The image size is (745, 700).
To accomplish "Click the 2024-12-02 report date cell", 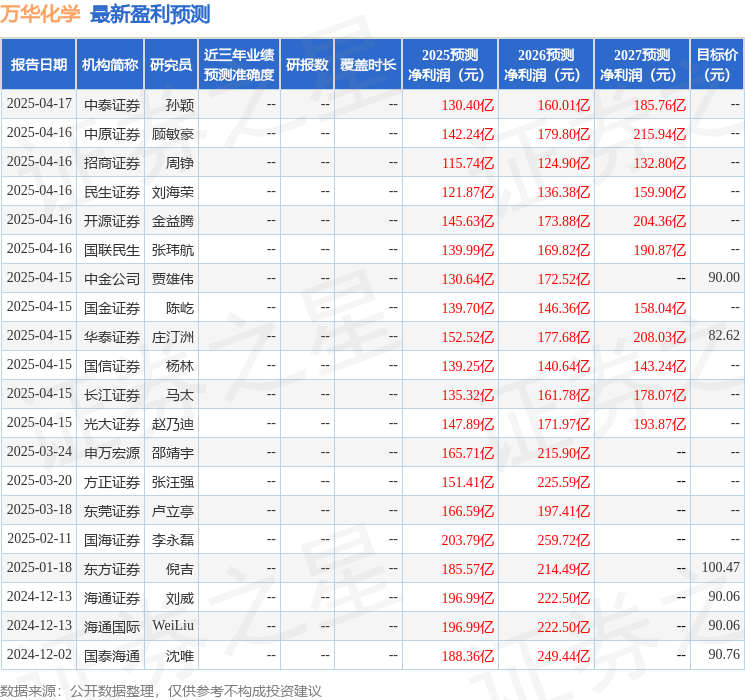I will point(39,655).
